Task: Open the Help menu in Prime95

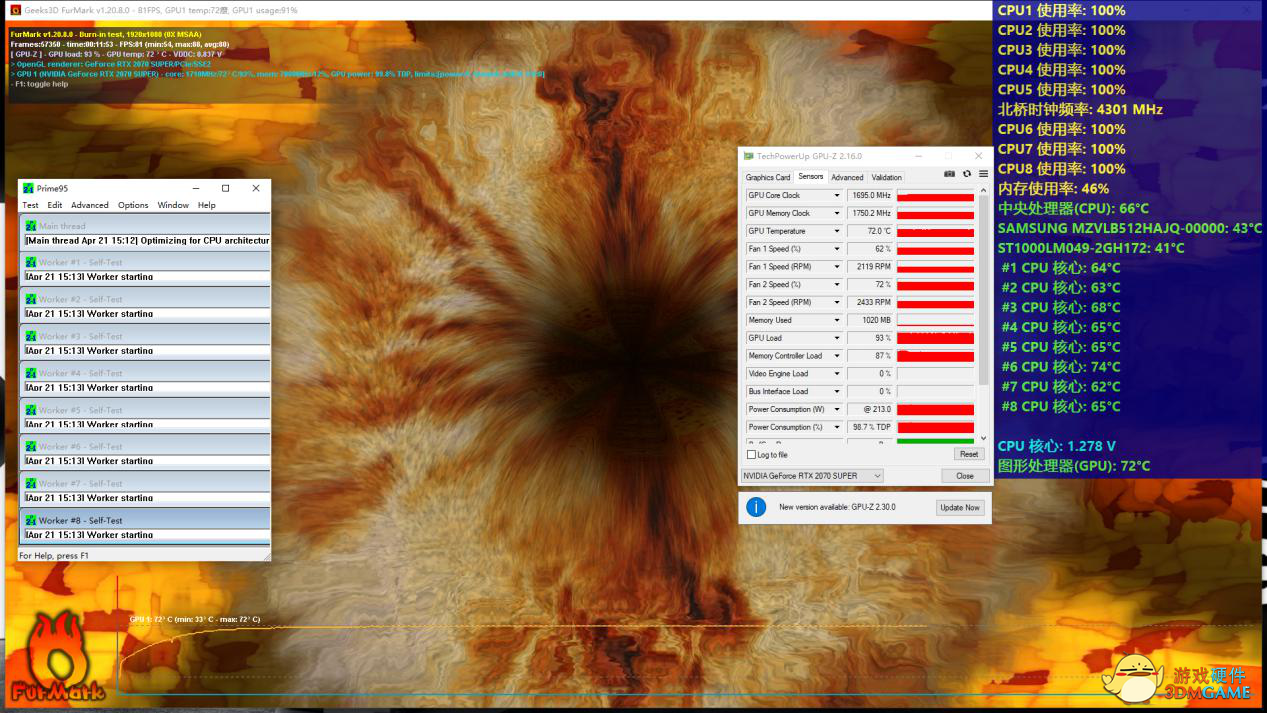Action: [207, 205]
